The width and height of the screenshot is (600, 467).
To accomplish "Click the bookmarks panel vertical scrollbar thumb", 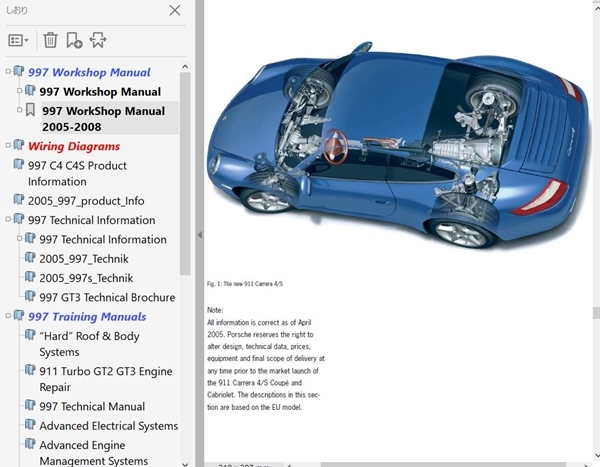I will click(185, 173).
